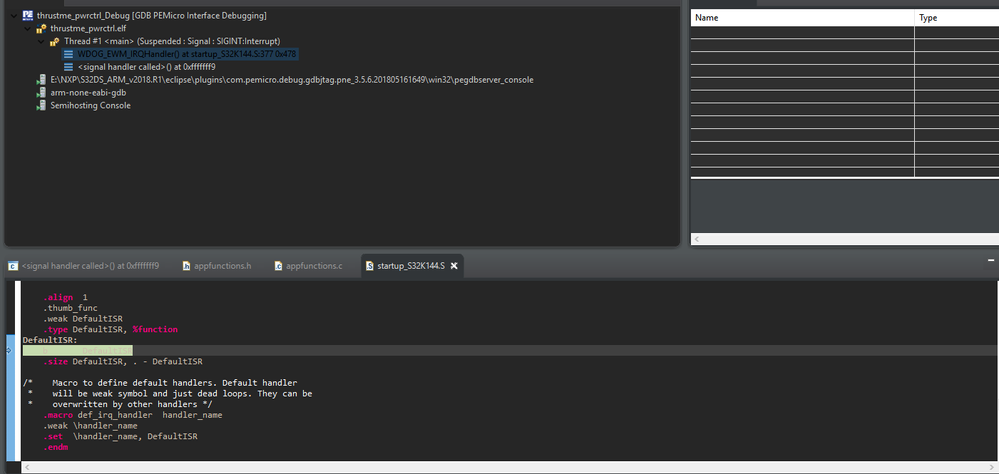The image size is (999, 474).
Task: Select Semihosting Console entry
Action: point(90,105)
